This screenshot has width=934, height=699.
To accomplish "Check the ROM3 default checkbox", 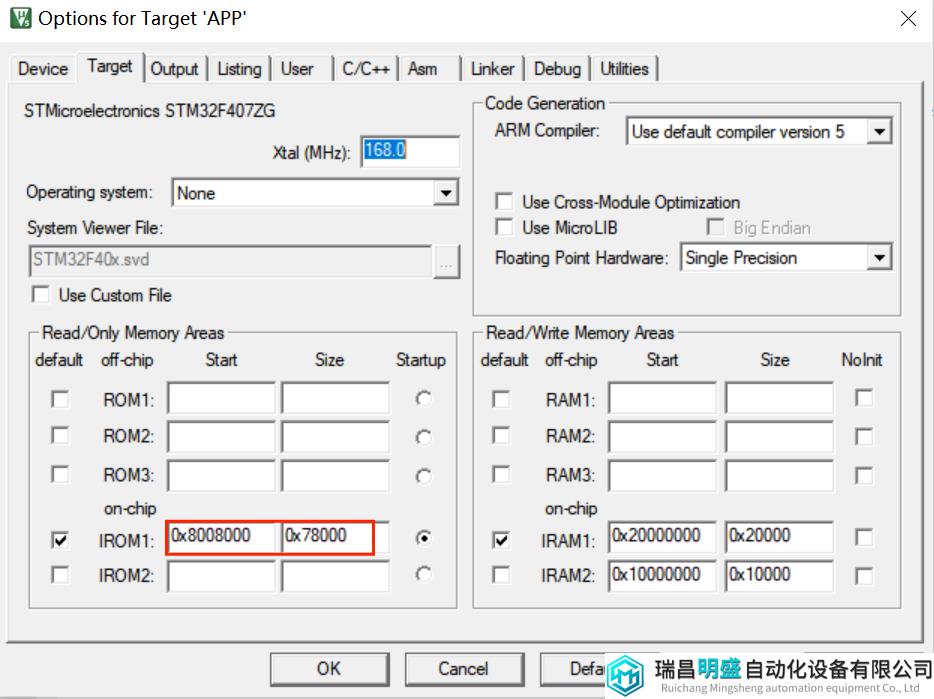I will point(60,475).
